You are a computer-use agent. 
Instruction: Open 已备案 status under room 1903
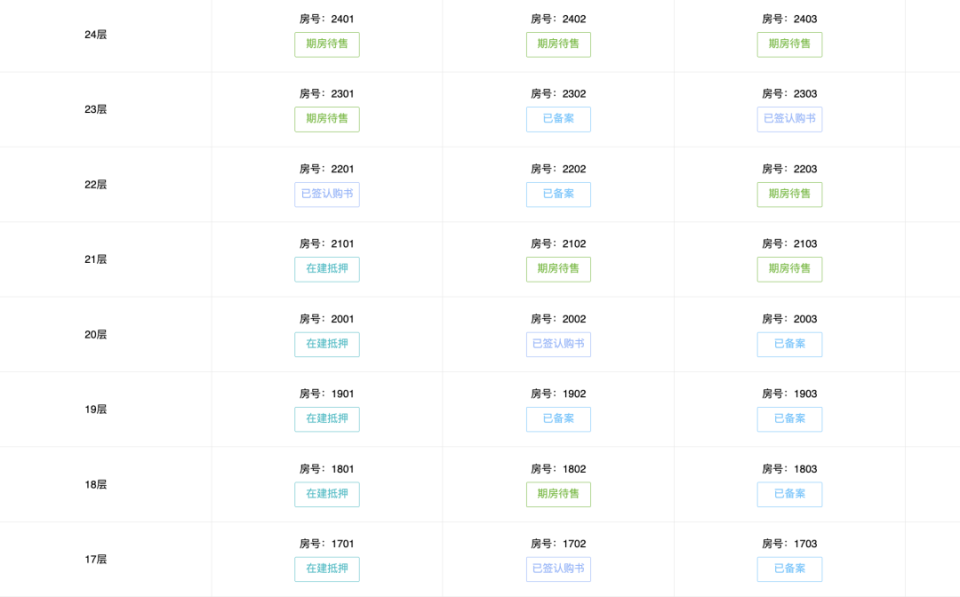coord(790,419)
